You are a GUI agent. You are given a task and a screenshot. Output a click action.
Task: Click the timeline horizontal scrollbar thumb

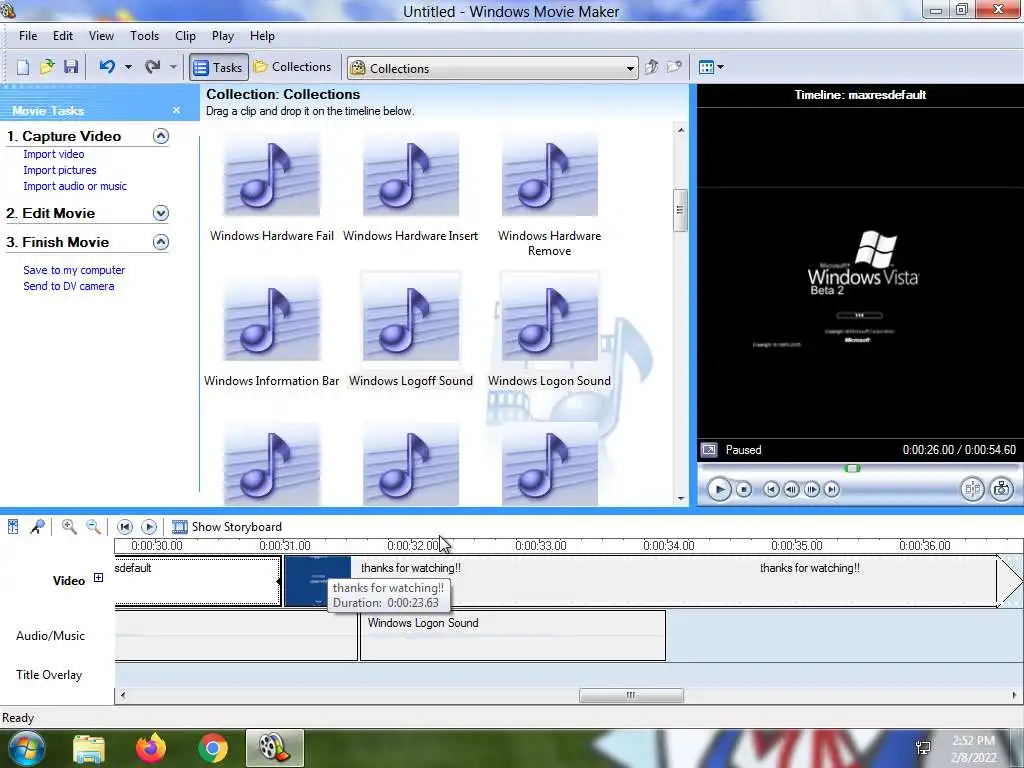point(631,696)
